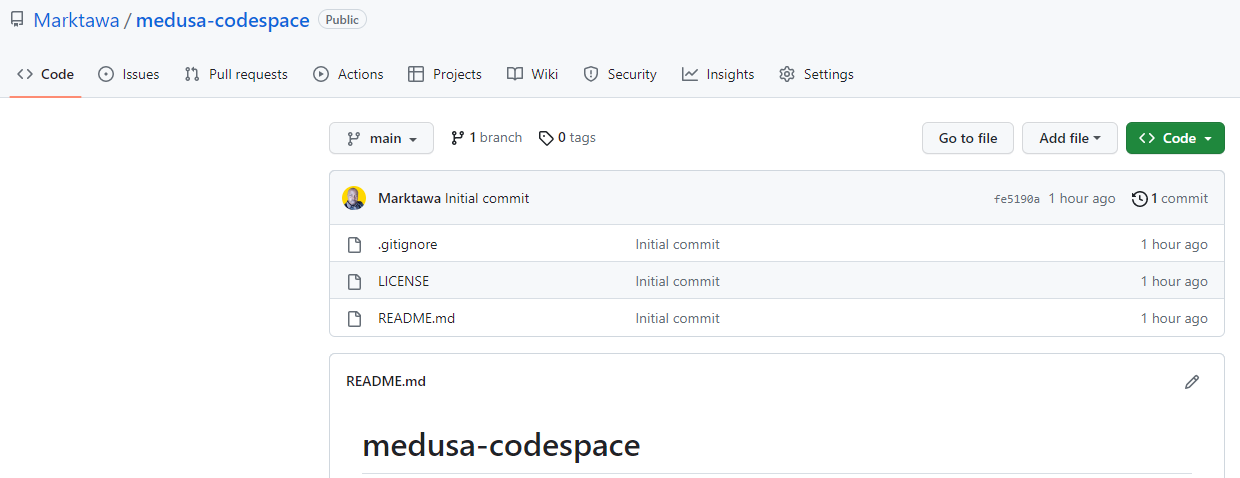Open the Code tab
The image size is (1240, 478).
(x=45, y=74)
